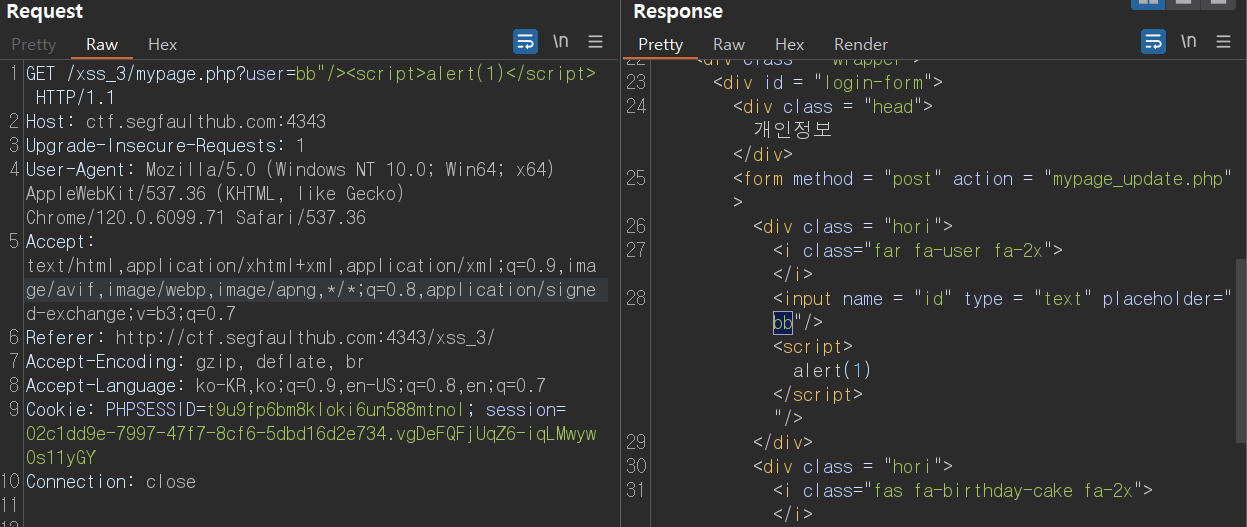1247x527 pixels.
Task: Click the Cookie: PHPSESSID header line
Action: (296, 410)
